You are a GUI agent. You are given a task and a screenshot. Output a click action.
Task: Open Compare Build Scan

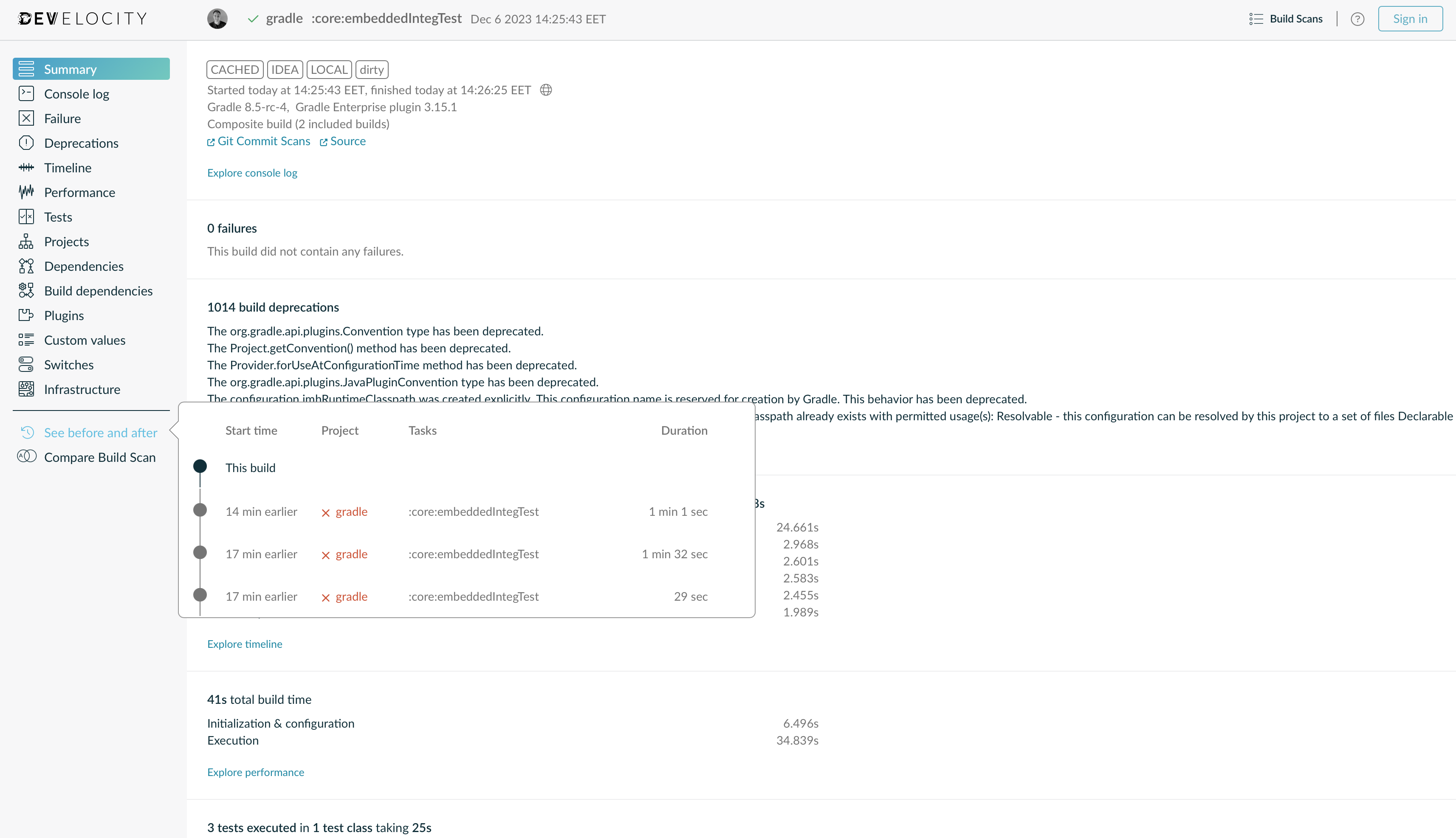click(x=100, y=457)
